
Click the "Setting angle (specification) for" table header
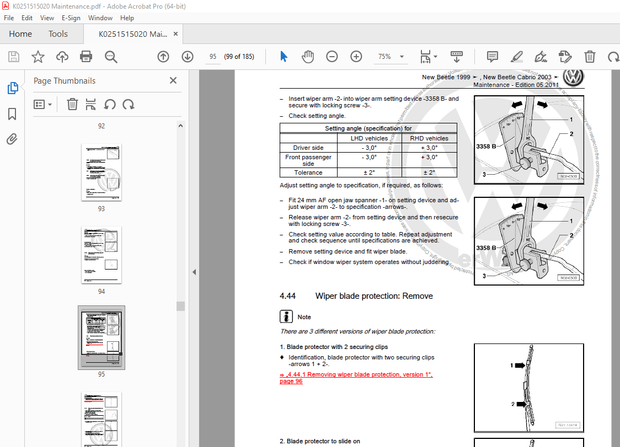click(368, 128)
